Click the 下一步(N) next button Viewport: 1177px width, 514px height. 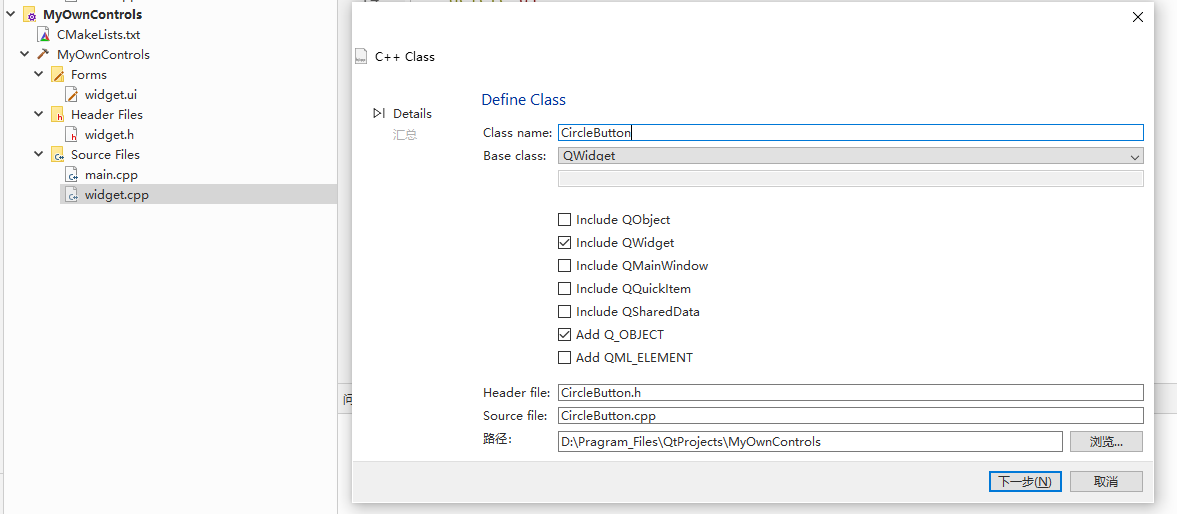click(1024, 482)
